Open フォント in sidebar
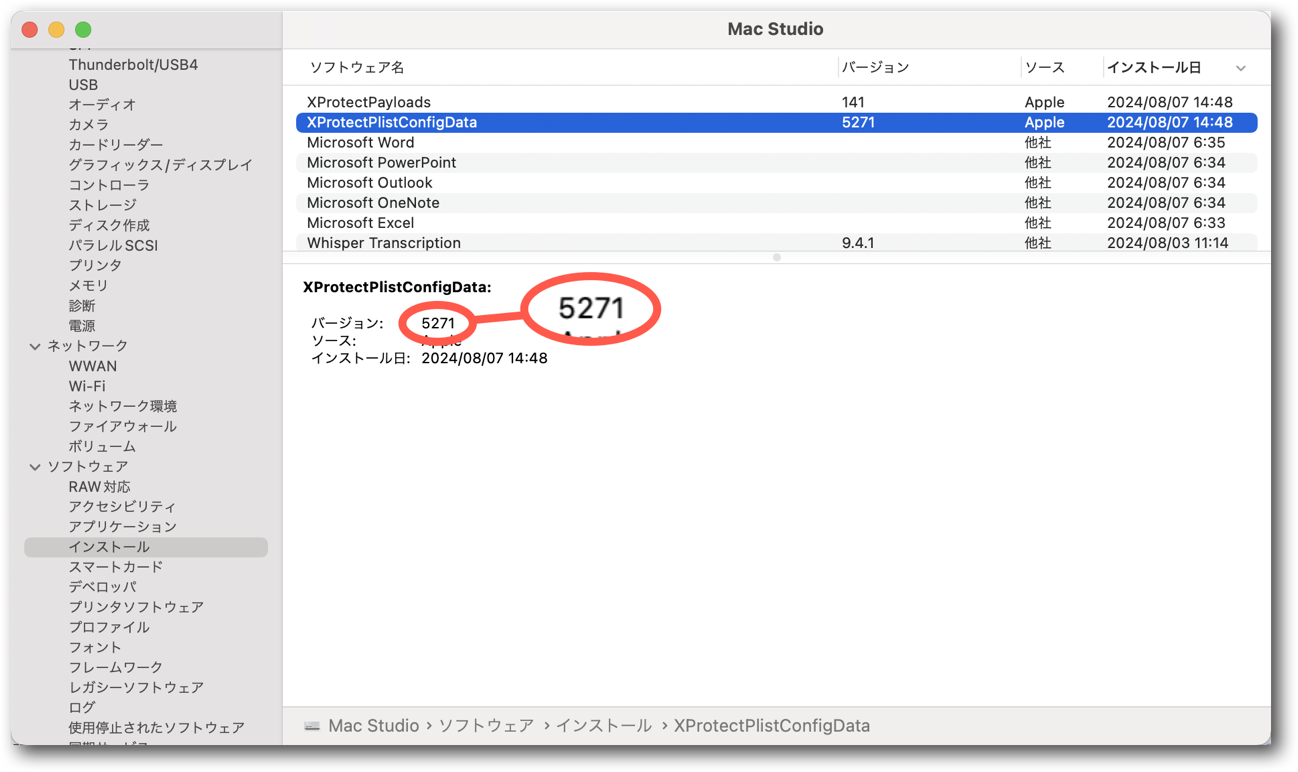The image size is (1298, 772). 95,647
